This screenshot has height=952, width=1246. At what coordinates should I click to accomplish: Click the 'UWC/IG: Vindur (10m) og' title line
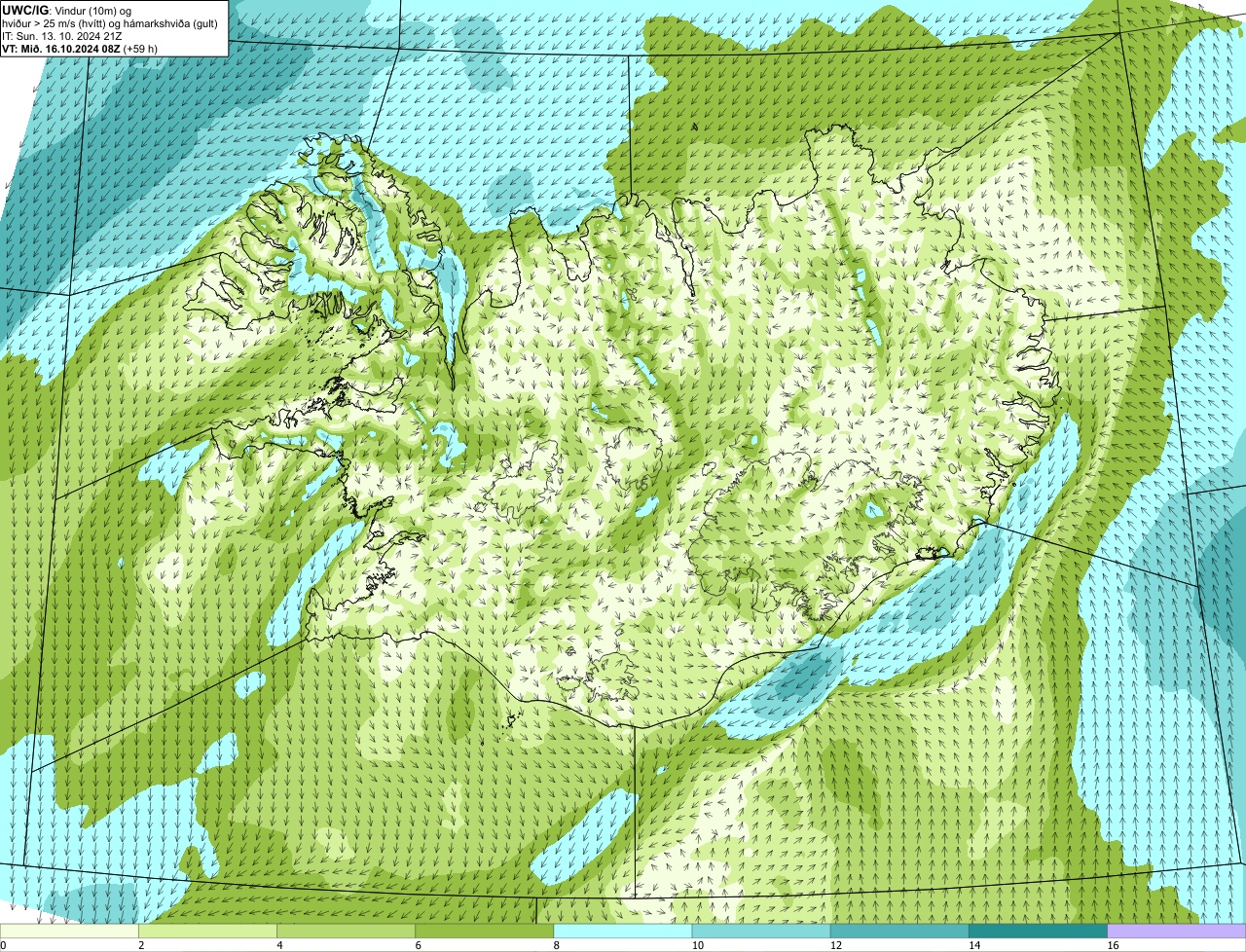69,10
